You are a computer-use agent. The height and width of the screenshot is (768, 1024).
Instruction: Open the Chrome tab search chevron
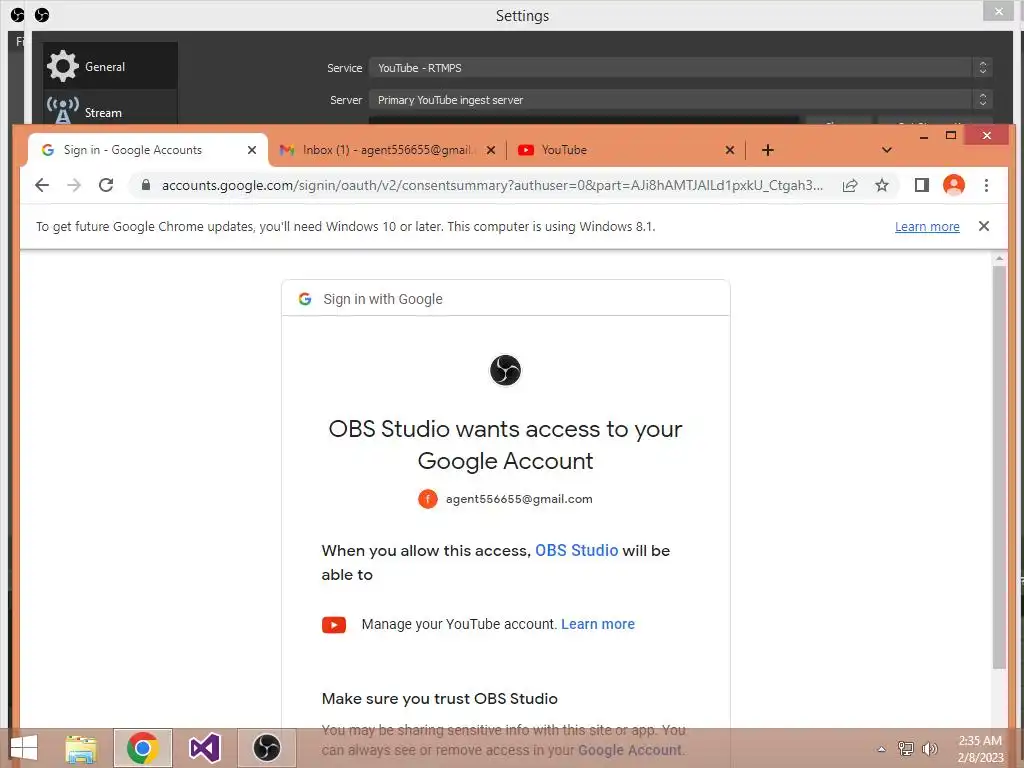tap(886, 150)
